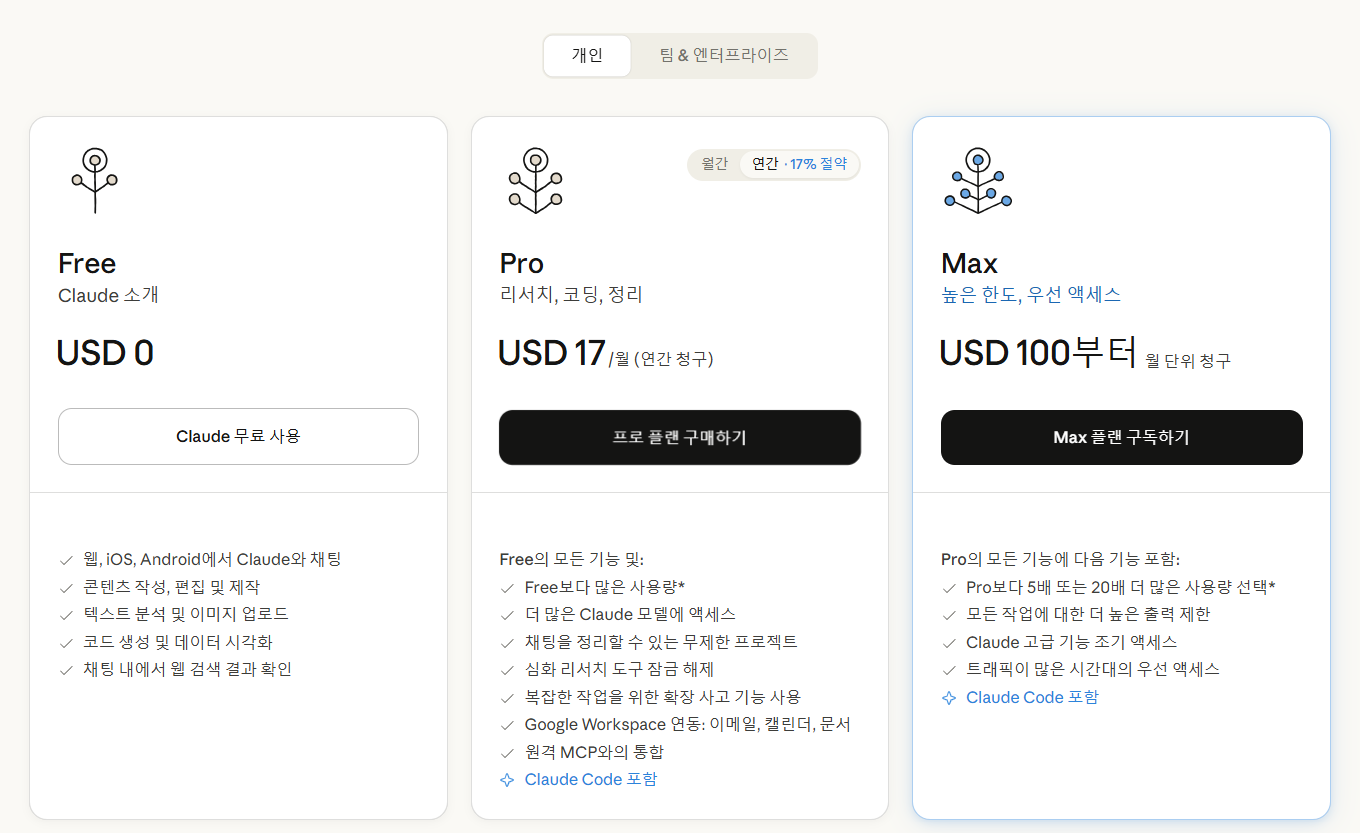Click 웹, iOS, Android에서 Claude와 채팅 text
This screenshot has height=833, width=1360.
[x=212, y=560]
